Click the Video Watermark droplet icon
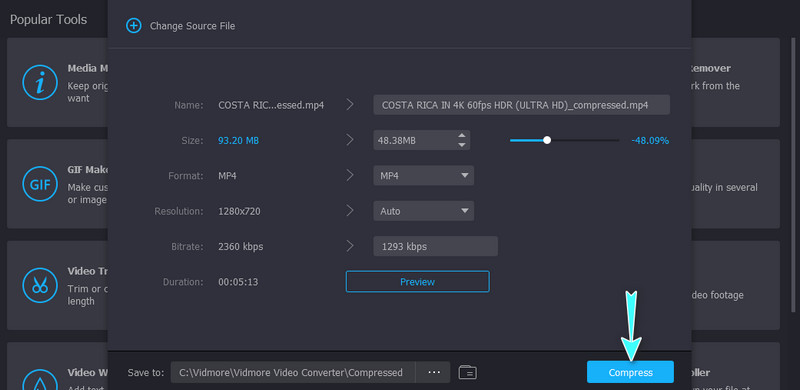The image size is (800, 390). pos(40,380)
